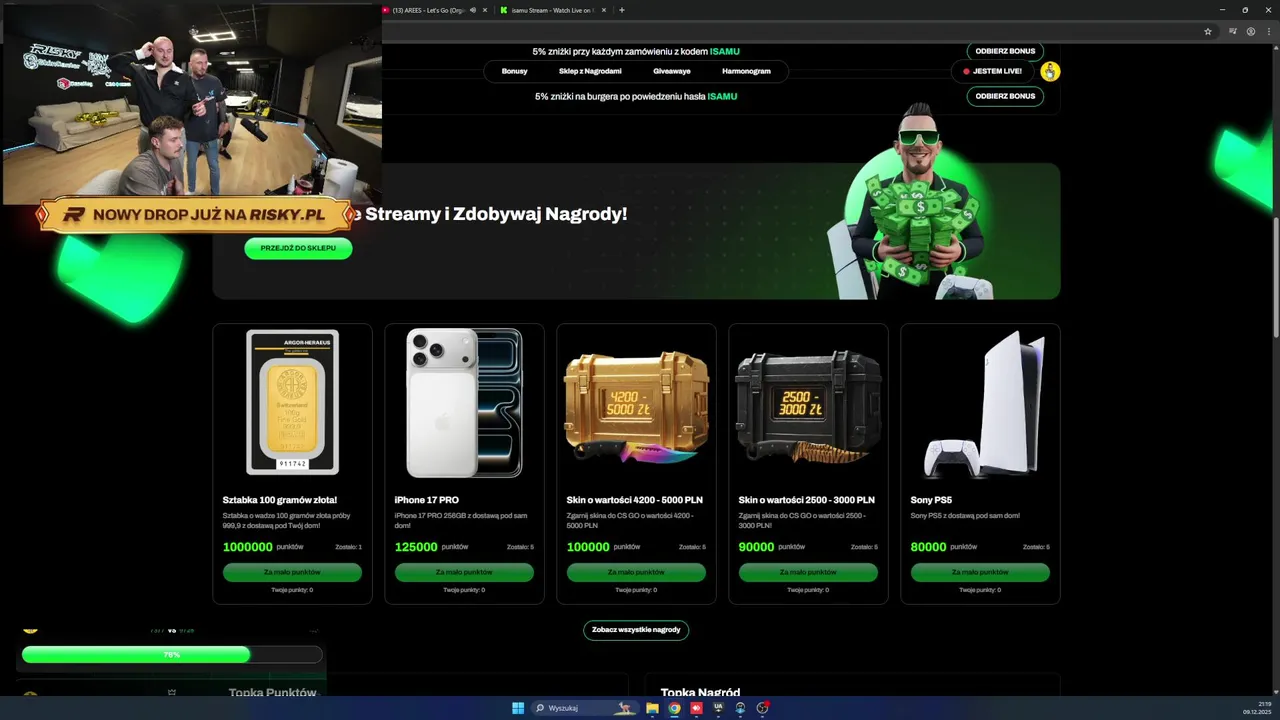
Task: Click the Chrome bookmark star icon
Action: (1208, 31)
